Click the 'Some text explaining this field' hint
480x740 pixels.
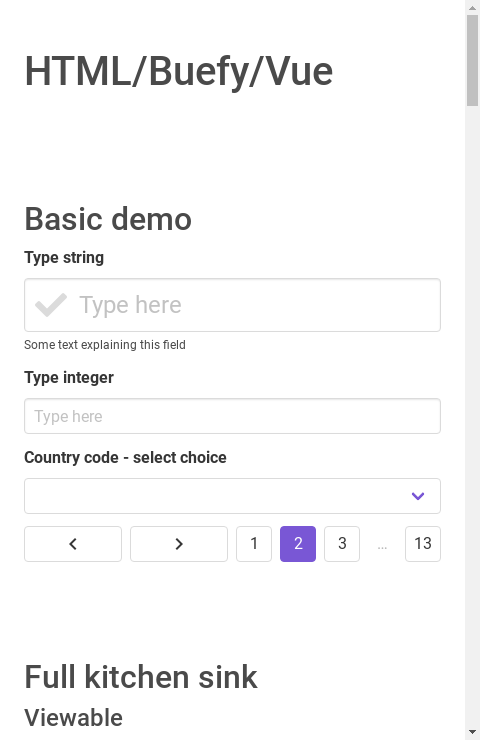(x=105, y=345)
